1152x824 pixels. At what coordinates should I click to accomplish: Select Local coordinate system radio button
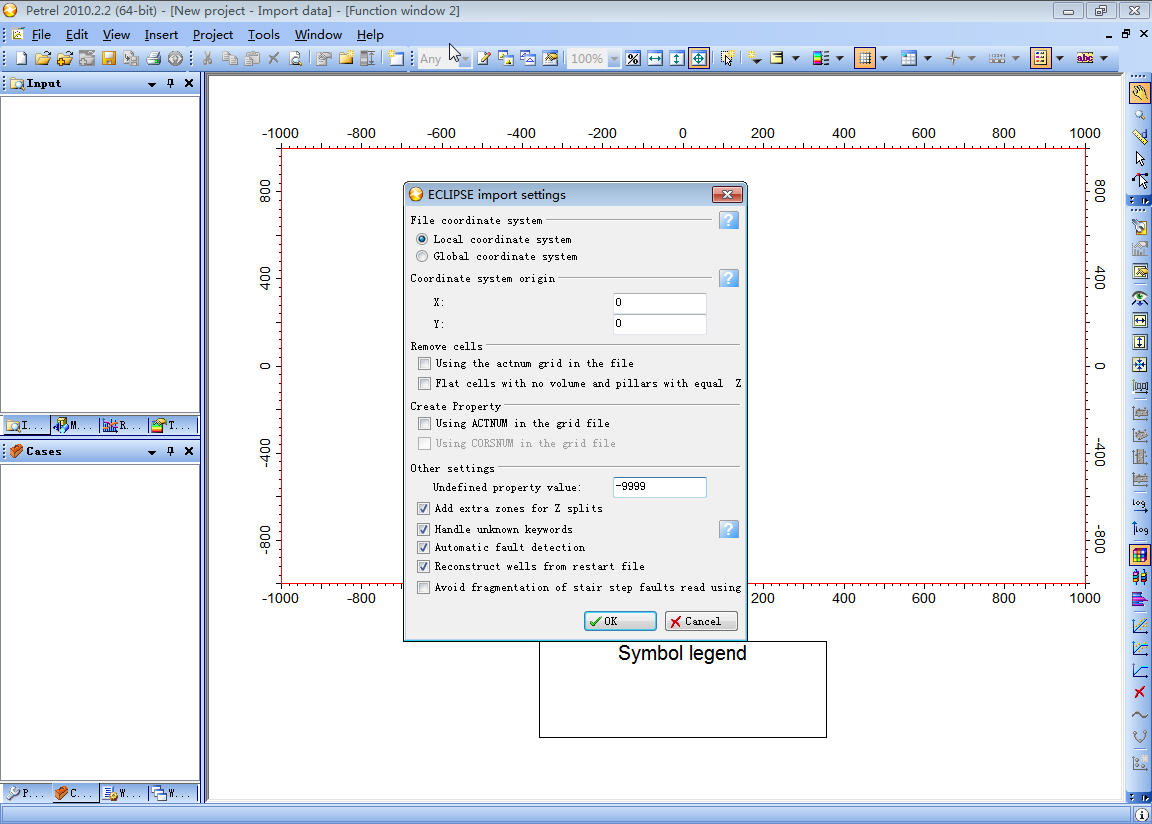[422, 239]
